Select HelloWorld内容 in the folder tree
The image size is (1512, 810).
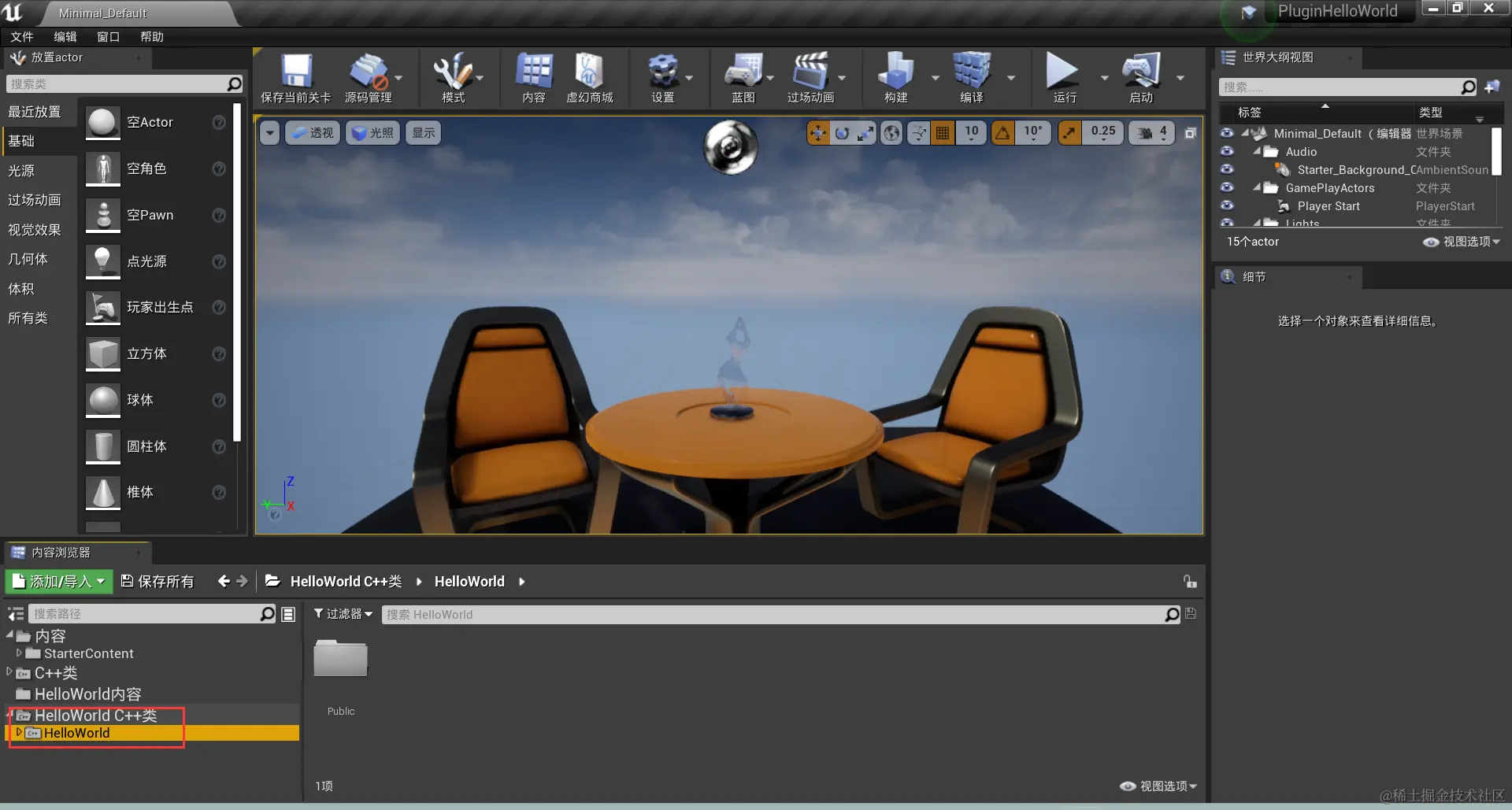[x=87, y=694]
